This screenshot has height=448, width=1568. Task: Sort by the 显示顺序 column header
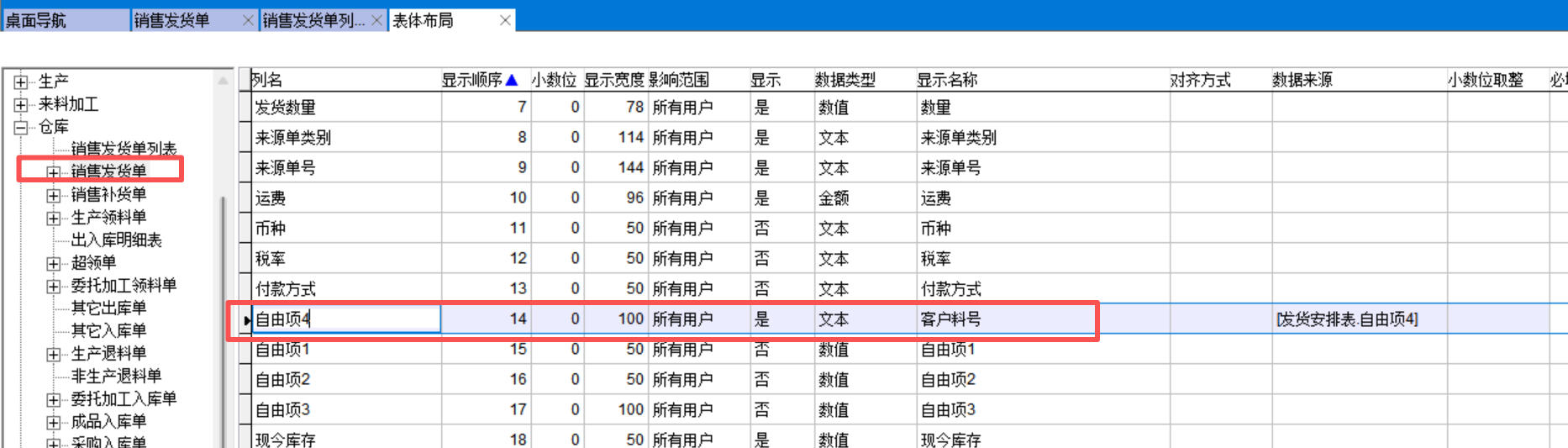479,80
